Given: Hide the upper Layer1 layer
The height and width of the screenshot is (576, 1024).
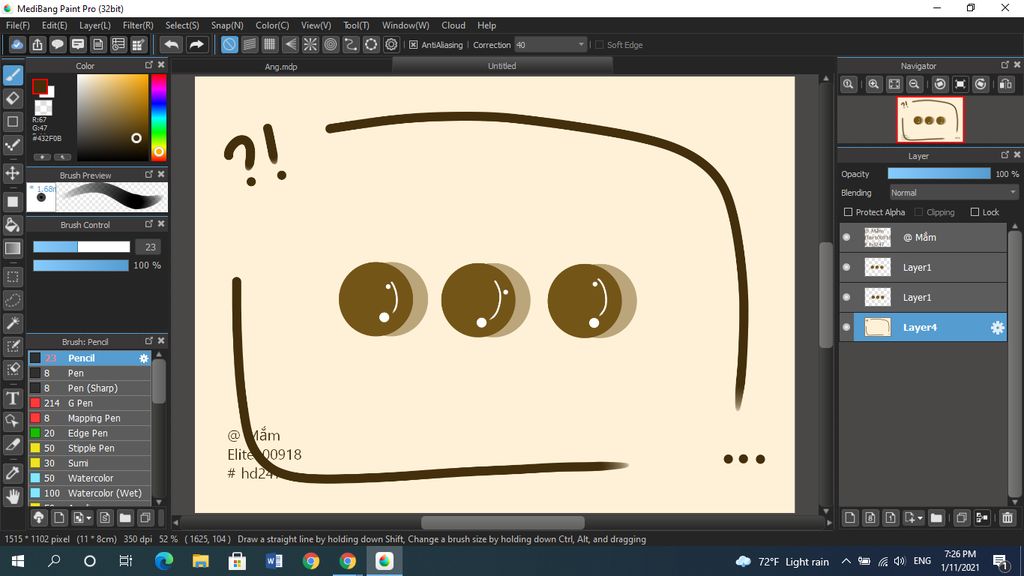Looking at the screenshot, I should pos(847,267).
